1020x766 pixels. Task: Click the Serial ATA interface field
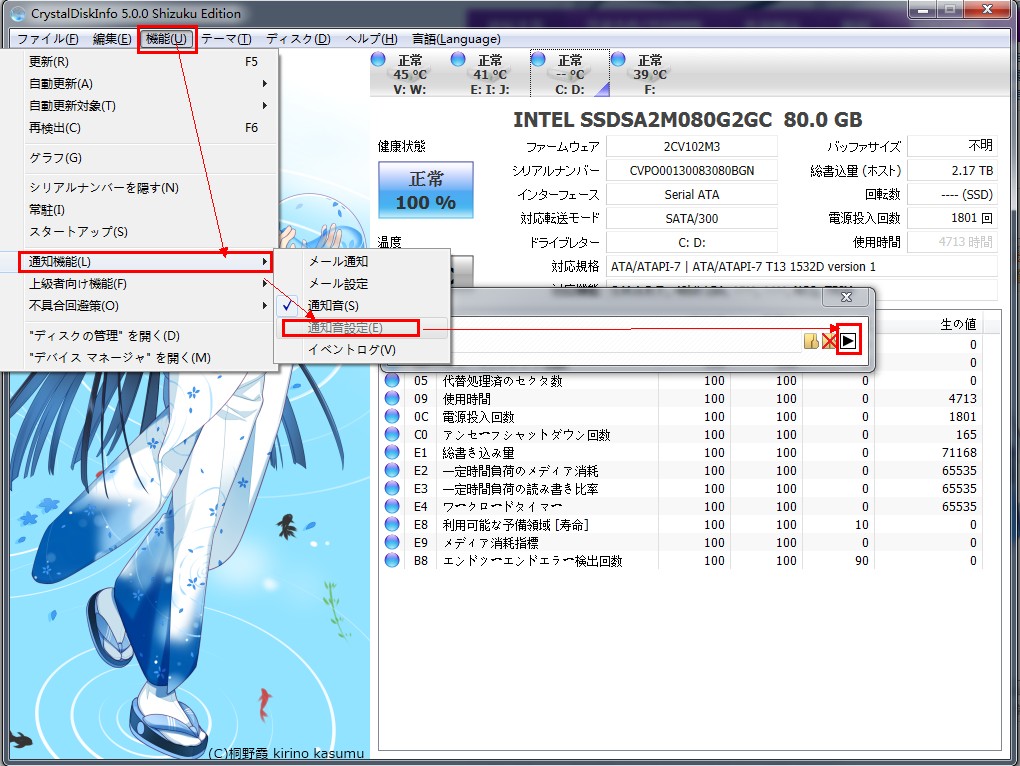[691, 195]
